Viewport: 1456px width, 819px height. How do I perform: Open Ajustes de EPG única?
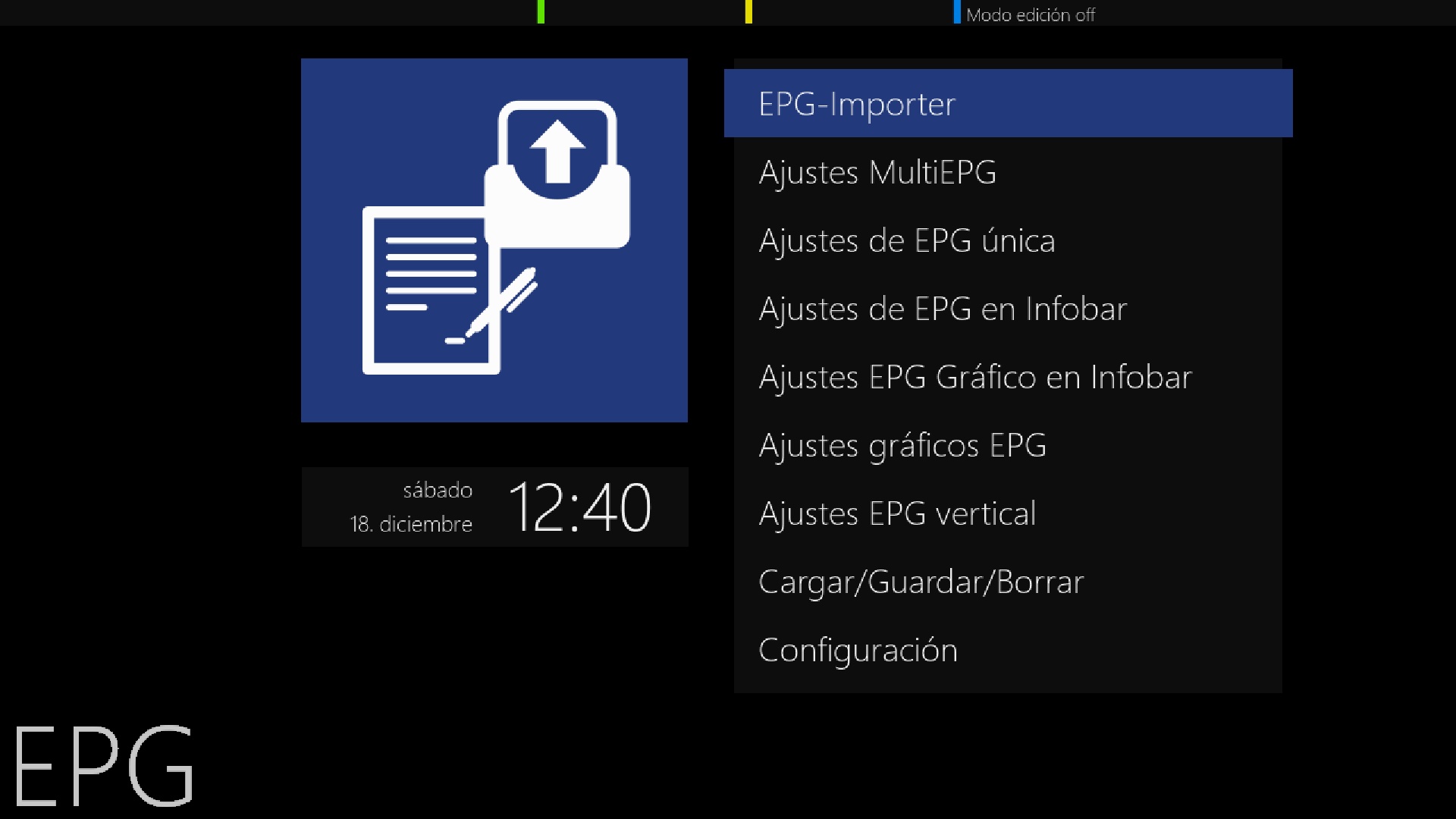tap(1008, 240)
